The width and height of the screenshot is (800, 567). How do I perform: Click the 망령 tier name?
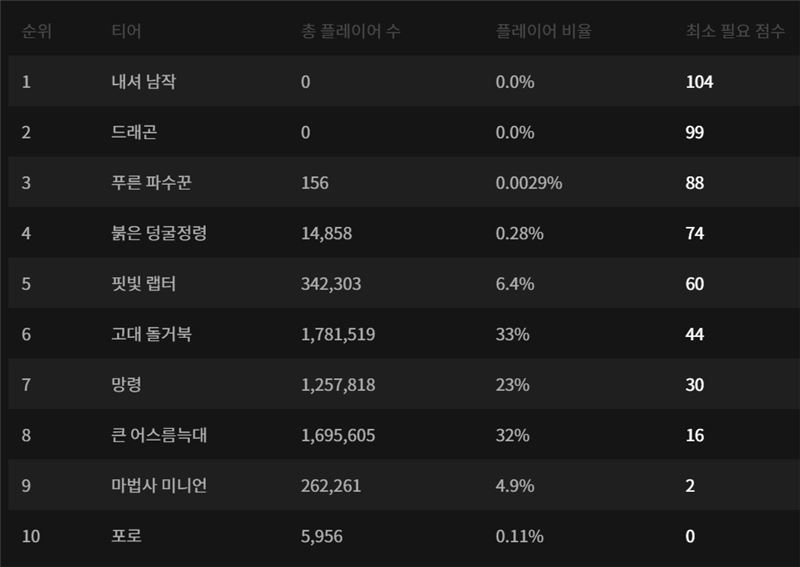(126, 385)
